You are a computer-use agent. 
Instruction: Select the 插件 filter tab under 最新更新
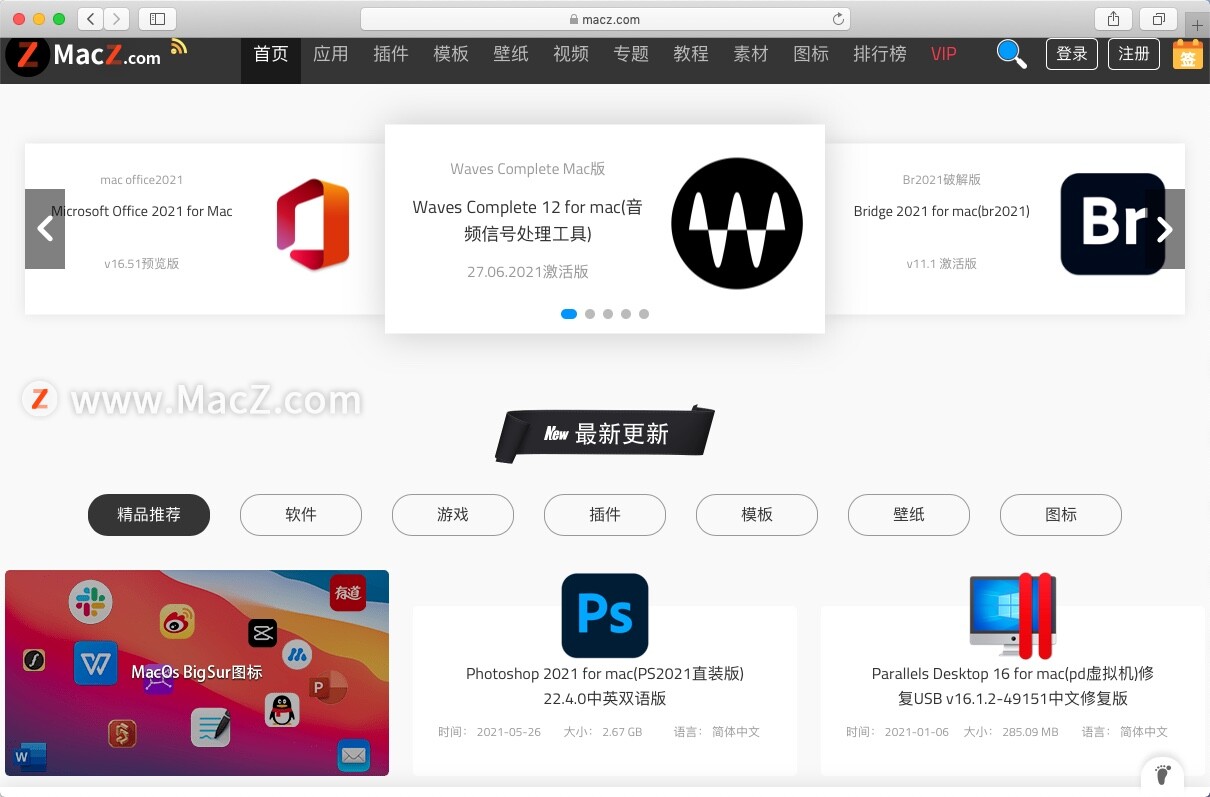tap(605, 515)
